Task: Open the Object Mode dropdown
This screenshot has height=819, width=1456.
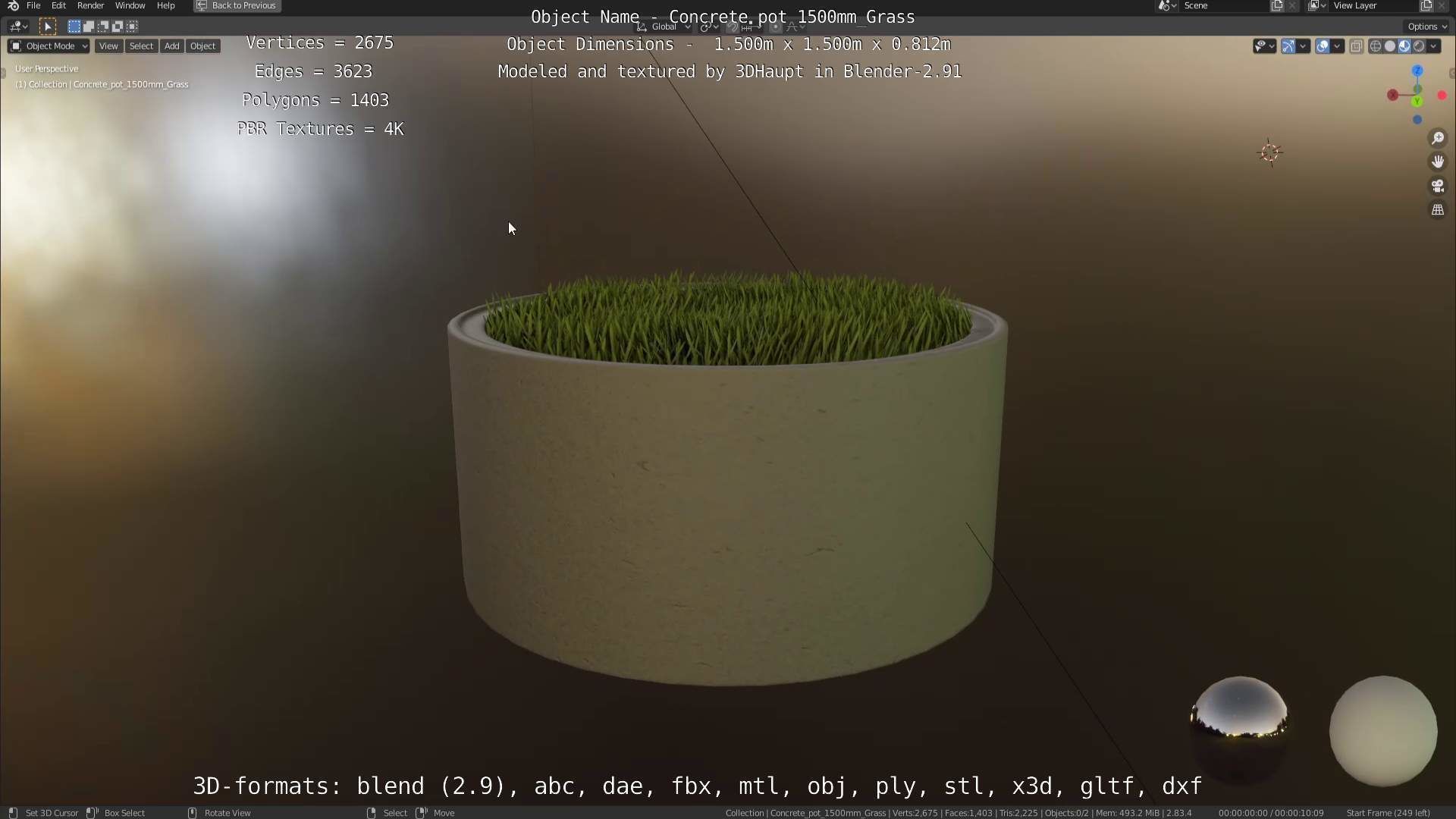Action: coord(49,46)
